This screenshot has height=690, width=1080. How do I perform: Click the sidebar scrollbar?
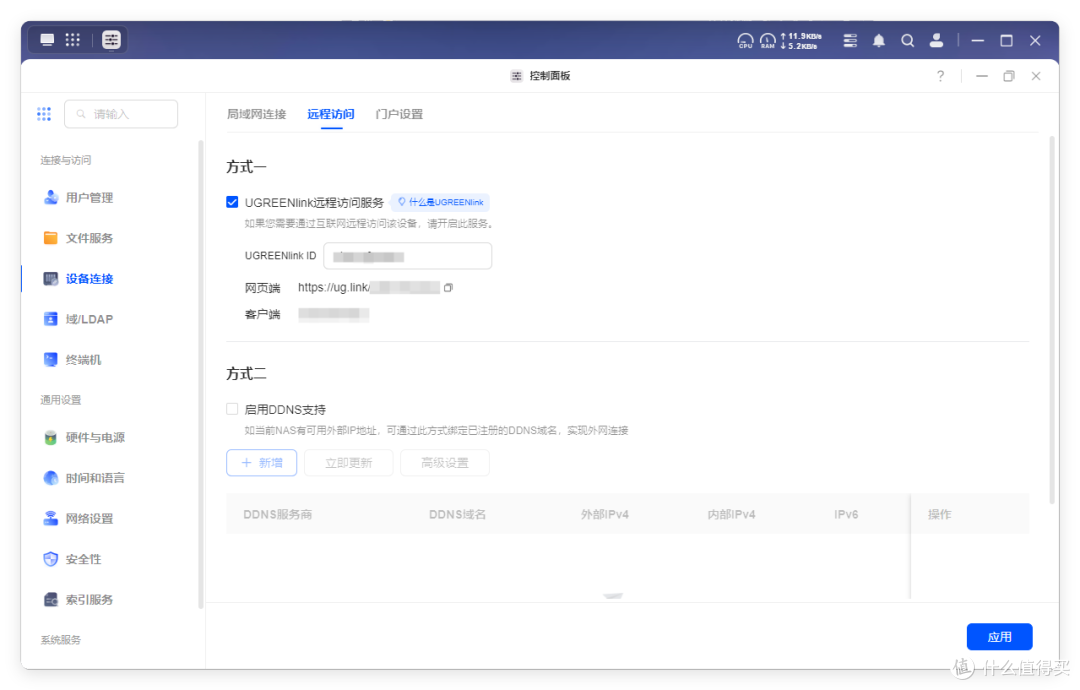pyautogui.click(x=200, y=374)
